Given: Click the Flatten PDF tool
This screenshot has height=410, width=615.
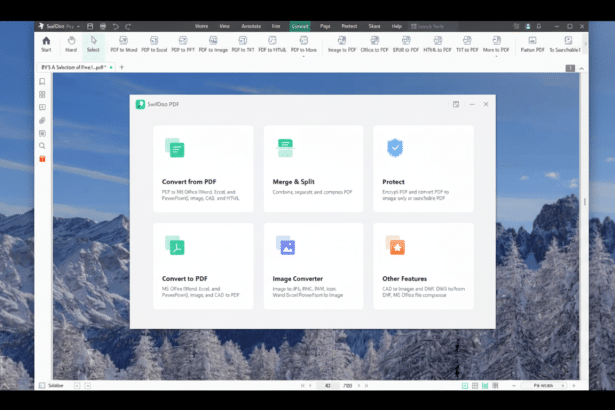Looking at the screenshot, I should click(531, 43).
